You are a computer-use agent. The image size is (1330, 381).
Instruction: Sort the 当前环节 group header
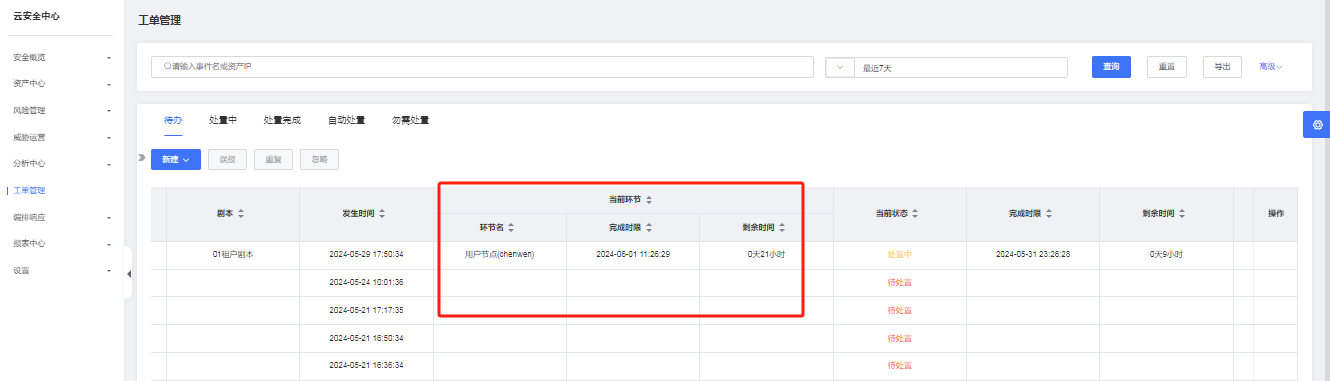[x=649, y=200]
